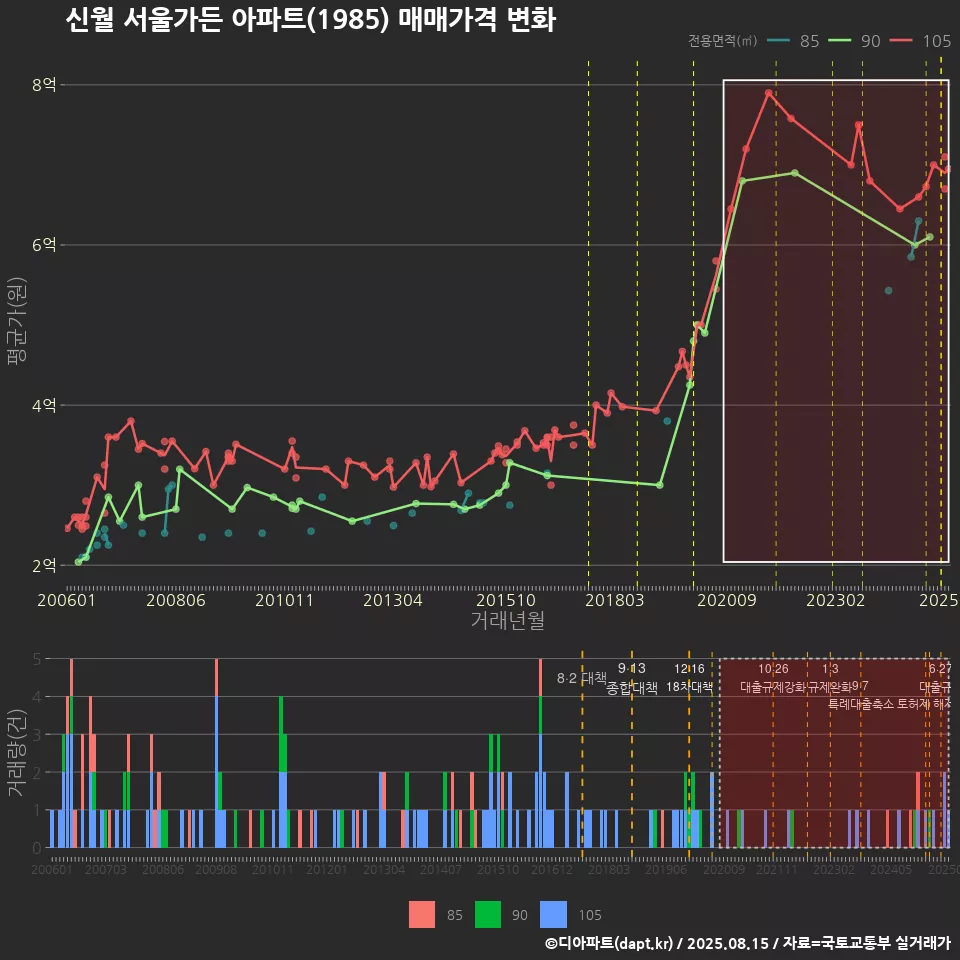Image resolution: width=960 pixels, height=960 pixels.
Task: Click the '5' label on the volume axis
Action: point(37,659)
